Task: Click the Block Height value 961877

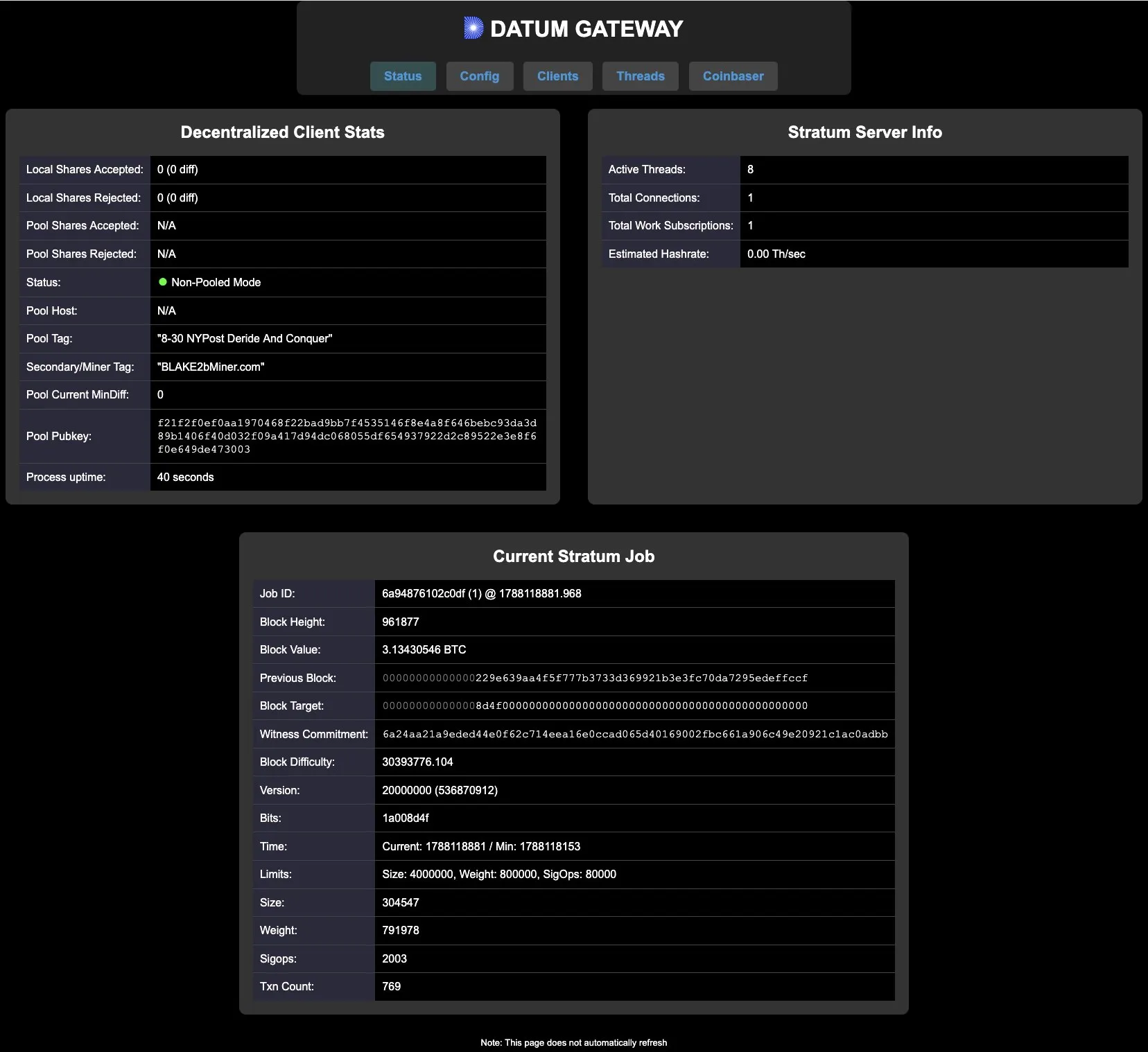Action: tap(401, 622)
